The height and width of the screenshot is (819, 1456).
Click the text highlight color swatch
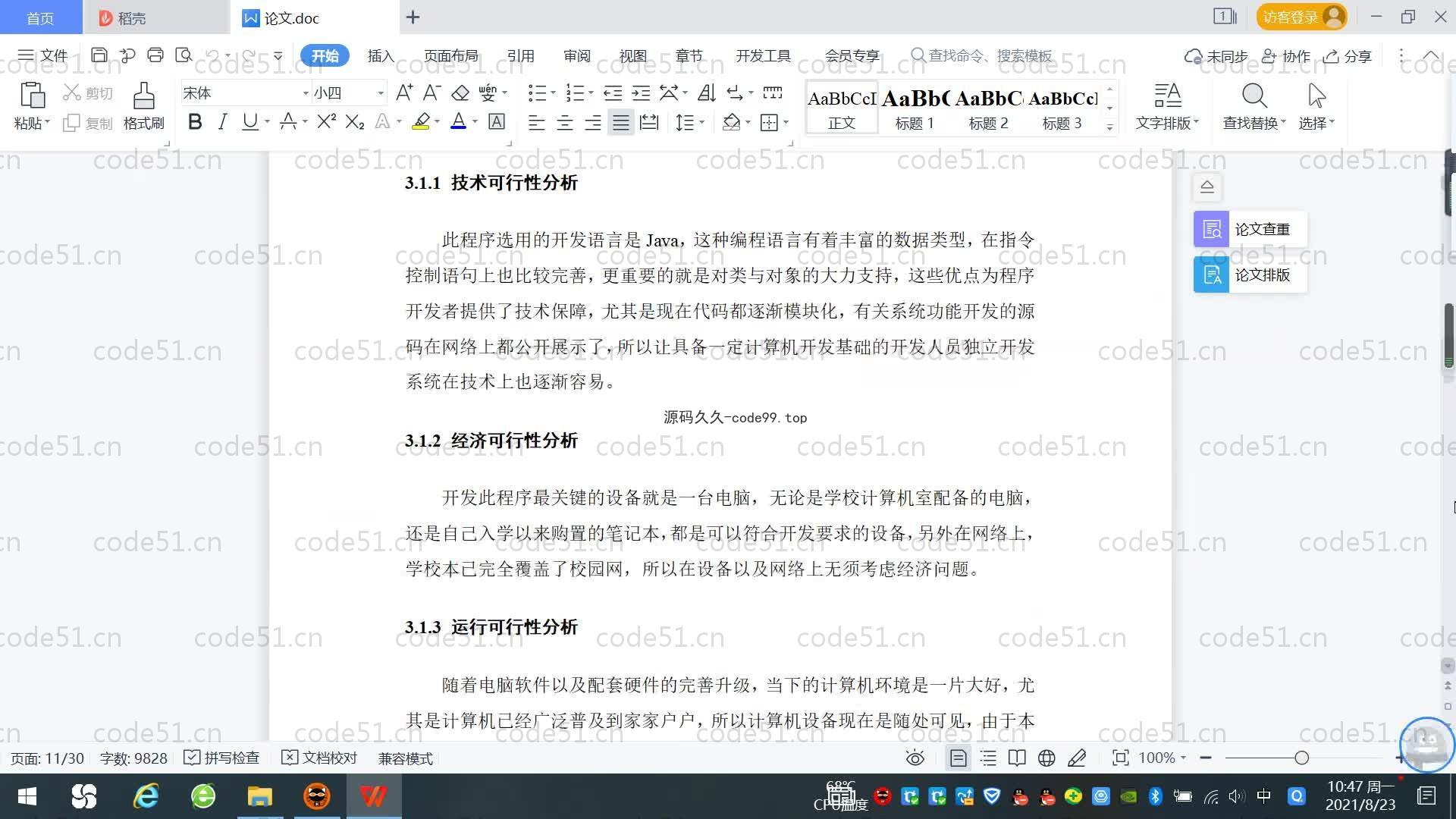tap(421, 121)
